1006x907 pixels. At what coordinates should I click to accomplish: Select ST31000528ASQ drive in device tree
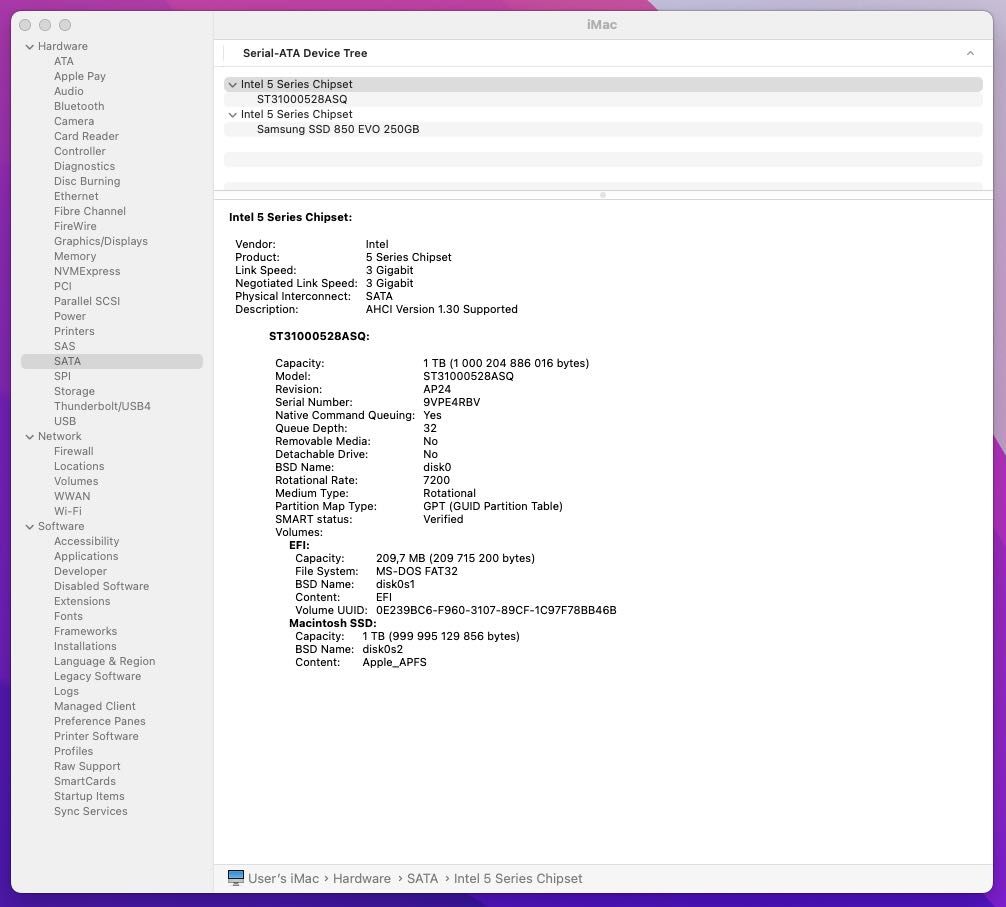[603, 99]
